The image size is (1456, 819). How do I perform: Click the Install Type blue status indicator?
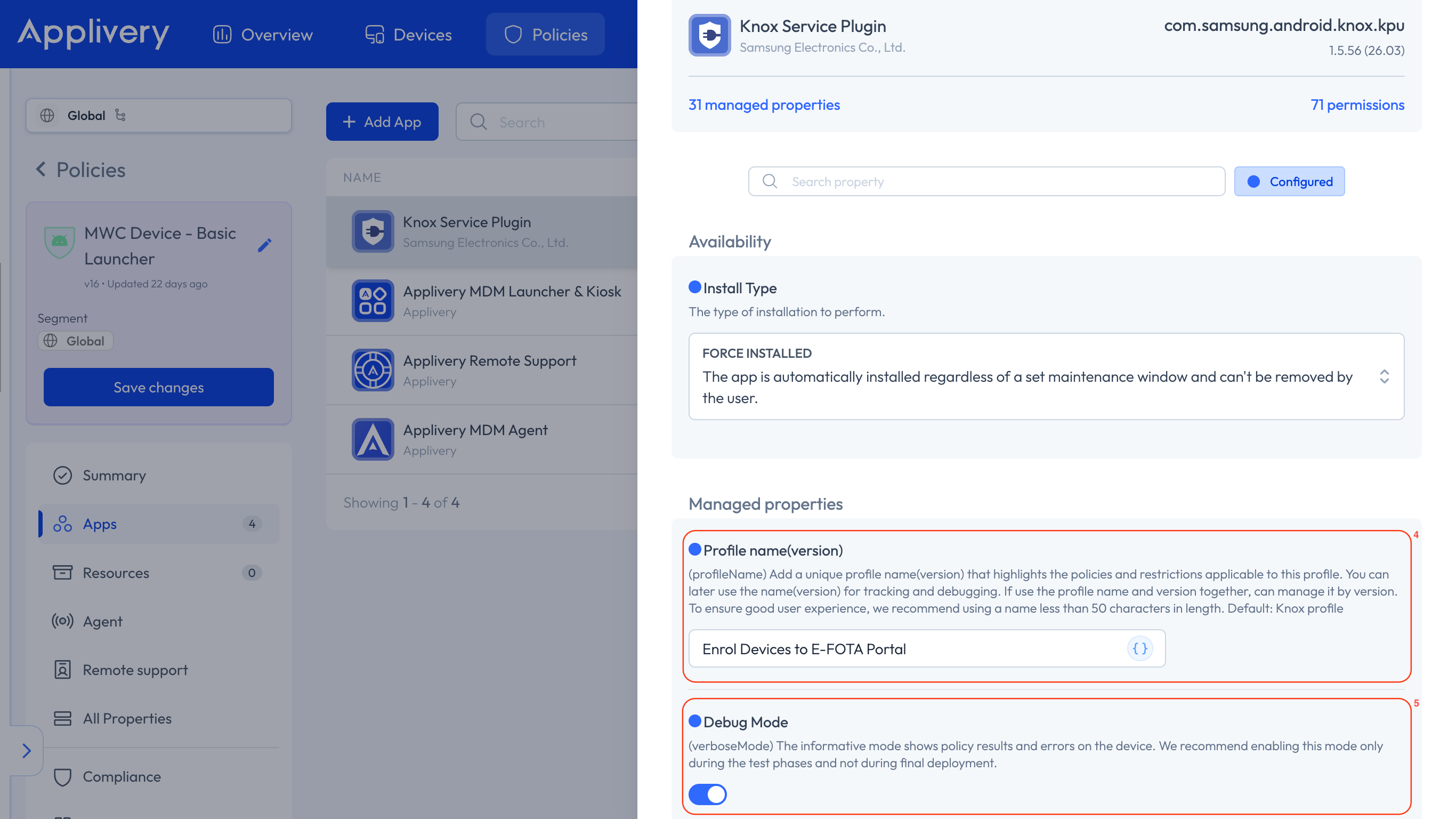pos(694,287)
